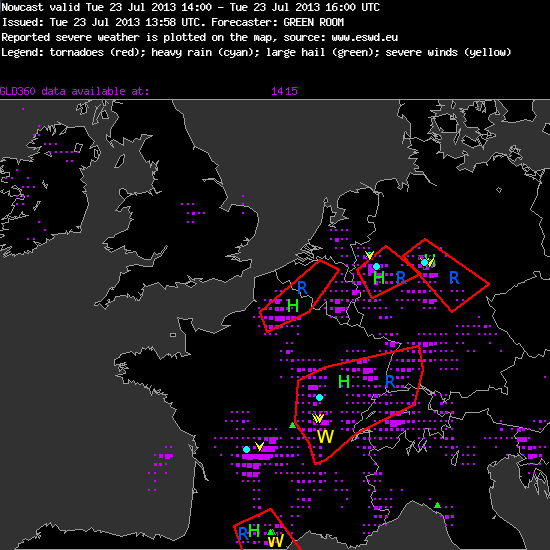Select blue R inside the large central polygon
Viewport: 550px width, 550px height.
(390, 382)
